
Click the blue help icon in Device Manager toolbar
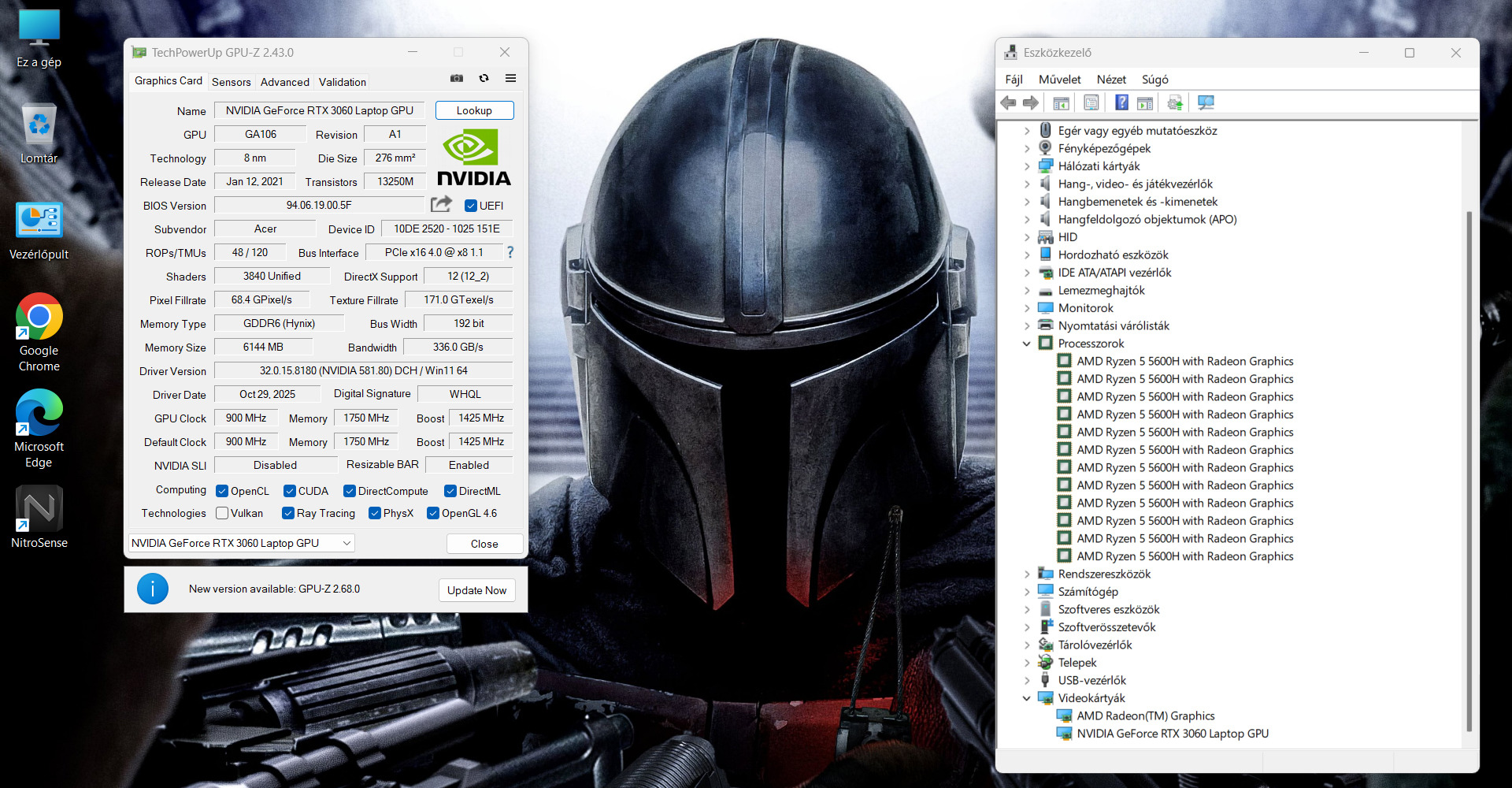pyautogui.click(x=1121, y=103)
